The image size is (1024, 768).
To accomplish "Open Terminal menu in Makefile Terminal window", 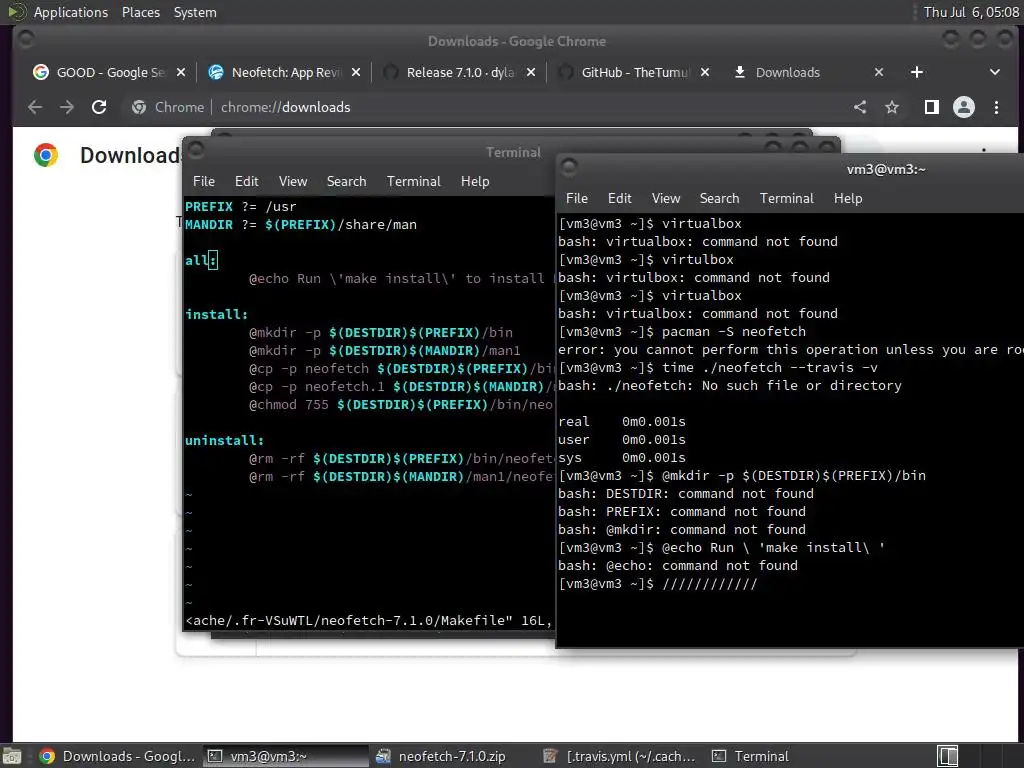I will pyautogui.click(x=413, y=182).
